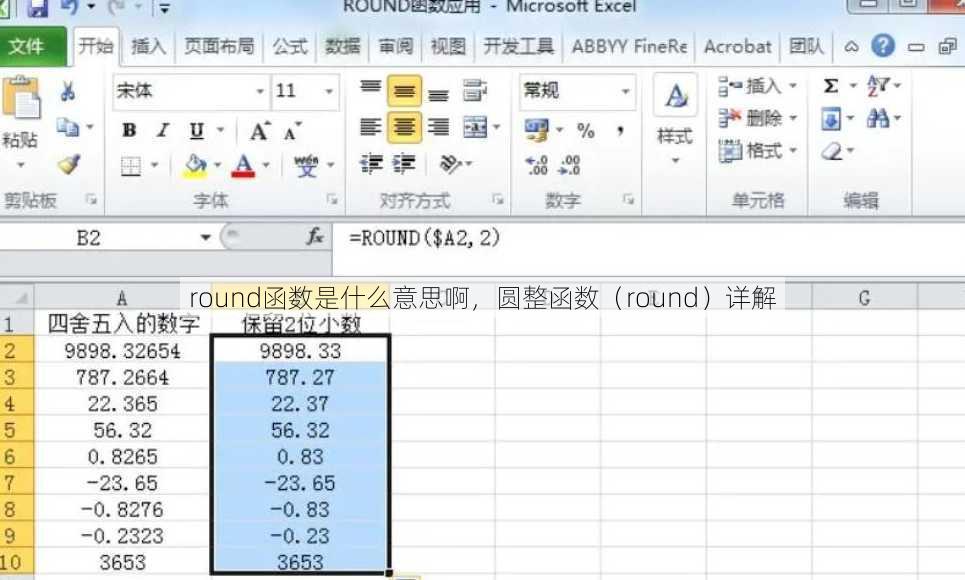Click in the formula bar text

pos(425,238)
